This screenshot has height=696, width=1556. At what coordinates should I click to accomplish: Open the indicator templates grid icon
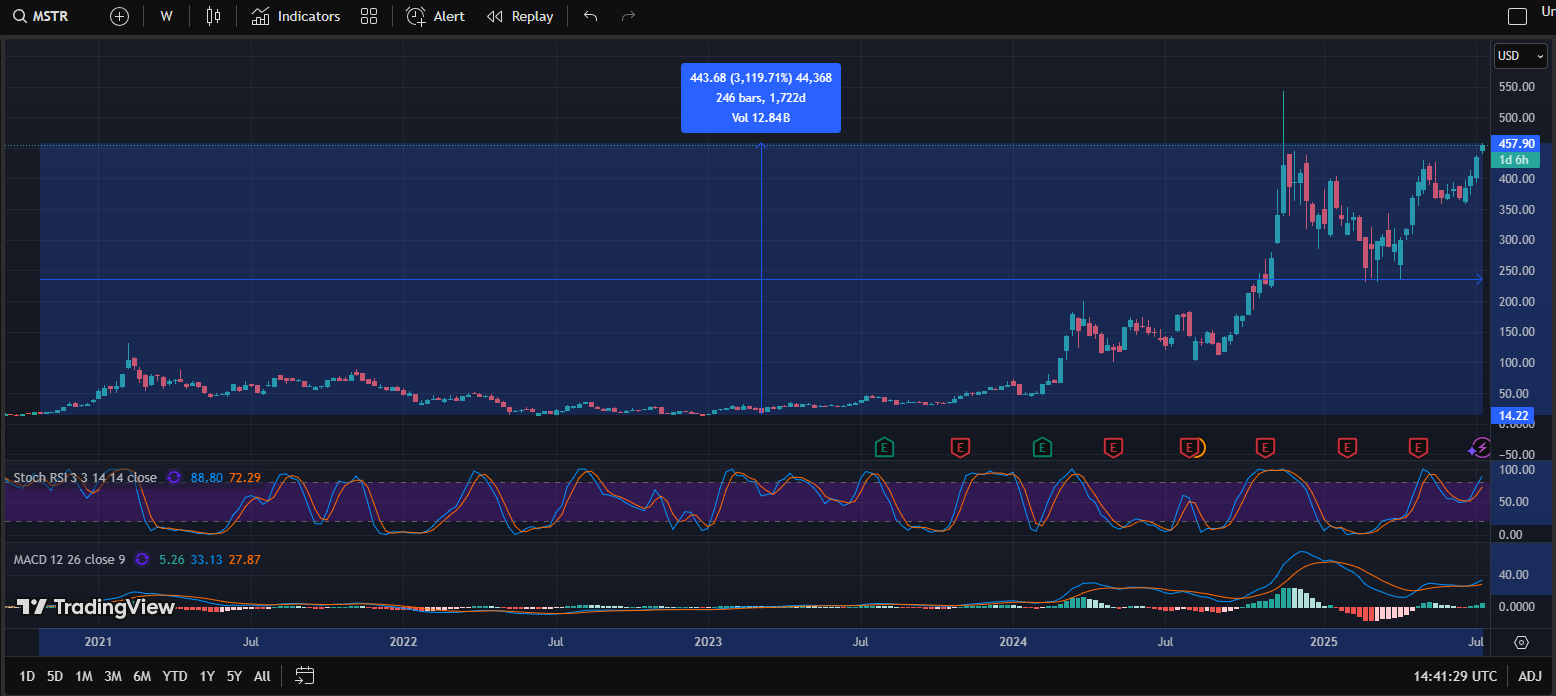(369, 16)
